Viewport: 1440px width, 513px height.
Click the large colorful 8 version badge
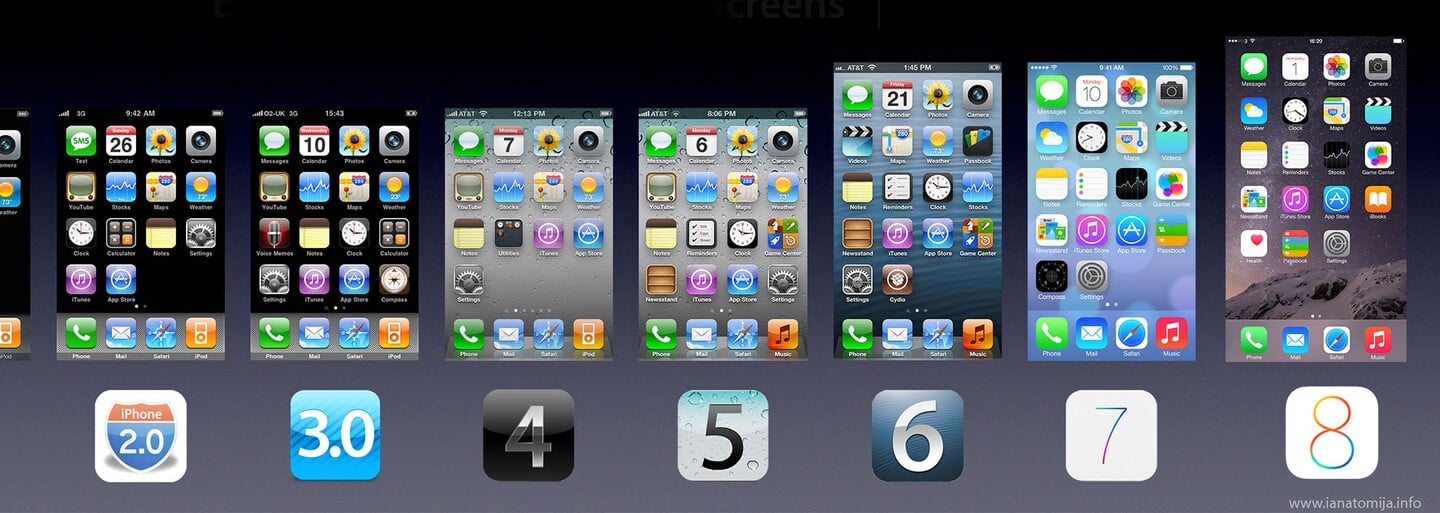(1332, 433)
